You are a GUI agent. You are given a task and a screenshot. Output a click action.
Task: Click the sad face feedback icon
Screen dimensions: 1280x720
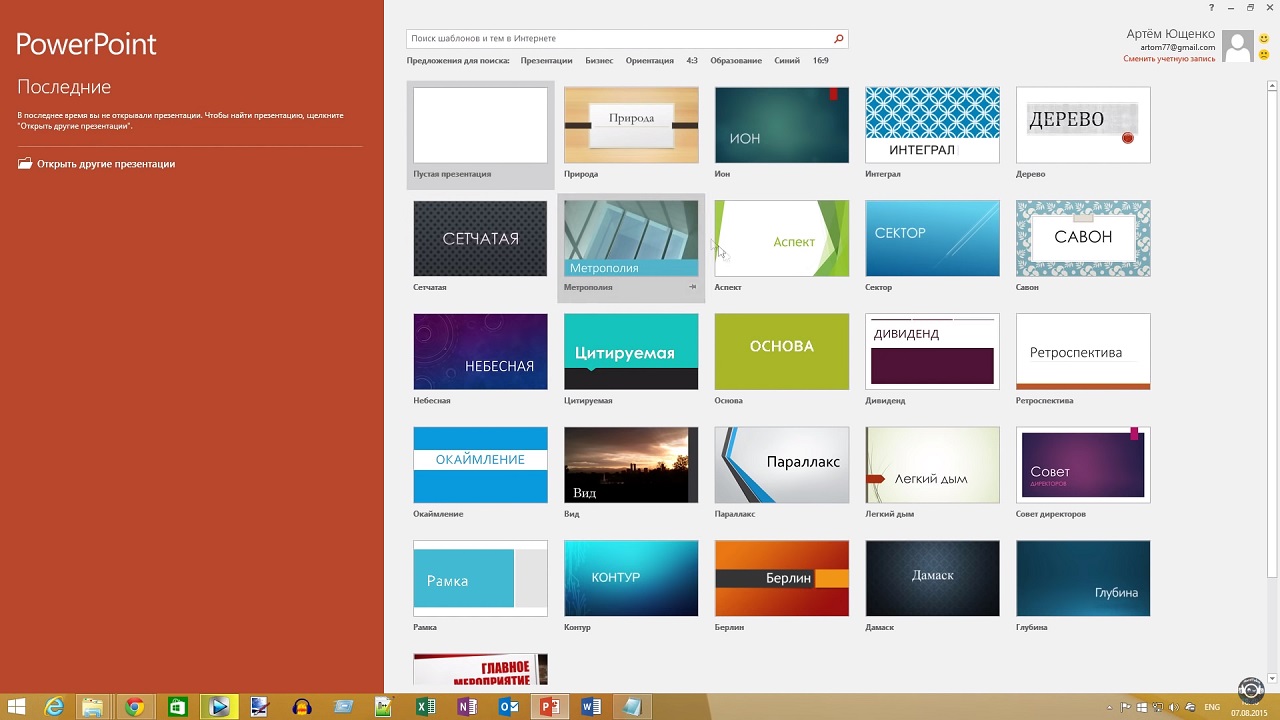(1264, 53)
